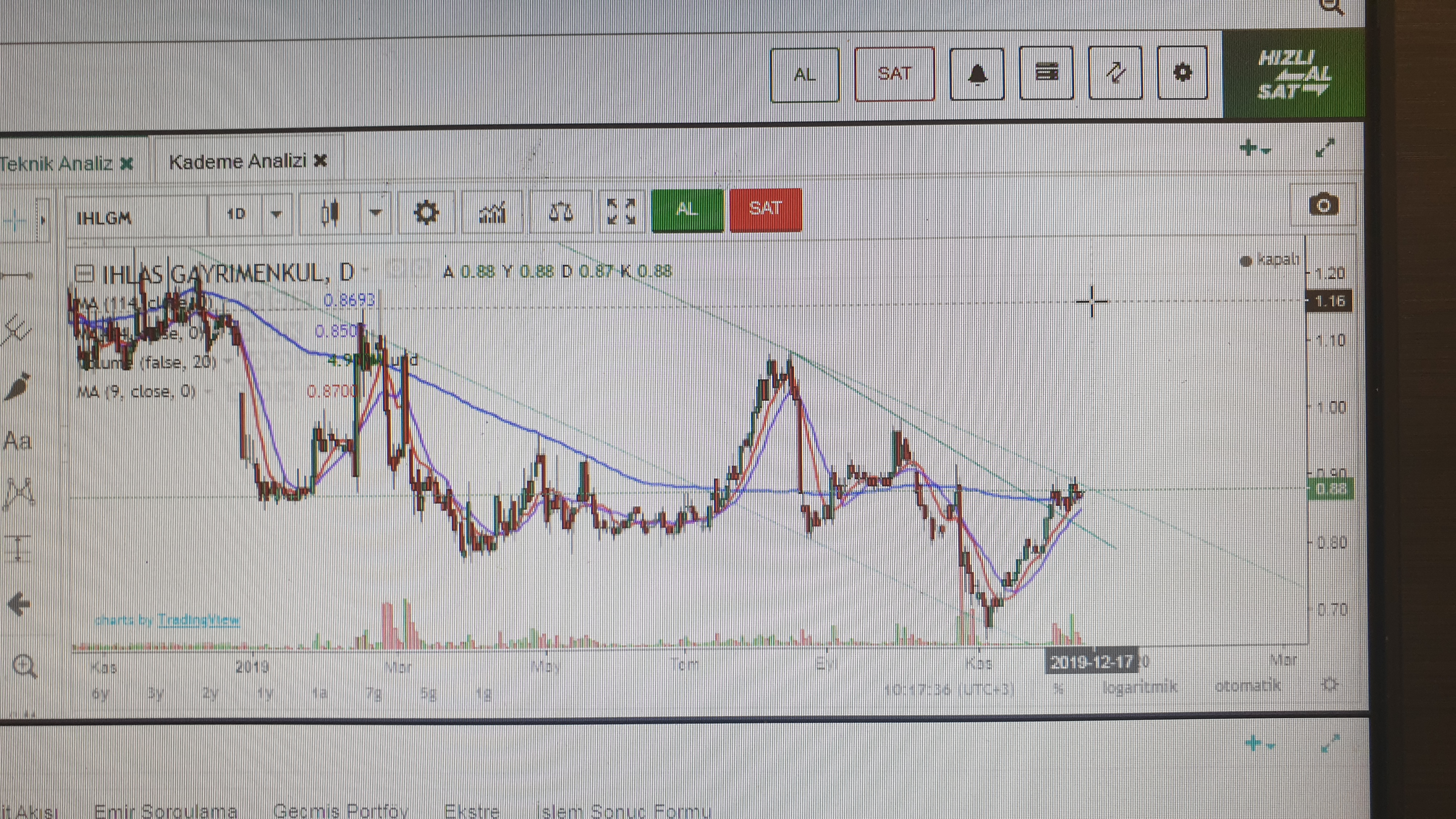
Task: Open the axis settings gear at bottom right
Action: 1330,684
